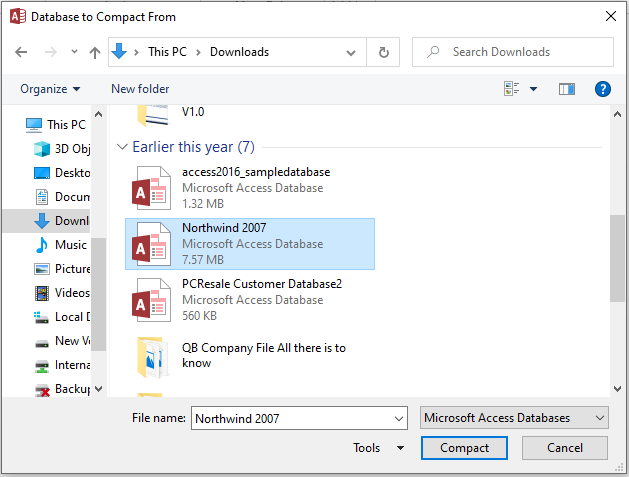The height and width of the screenshot is (477, 629).
Task: Click the search magnifier icon
Action: [433, 52]
